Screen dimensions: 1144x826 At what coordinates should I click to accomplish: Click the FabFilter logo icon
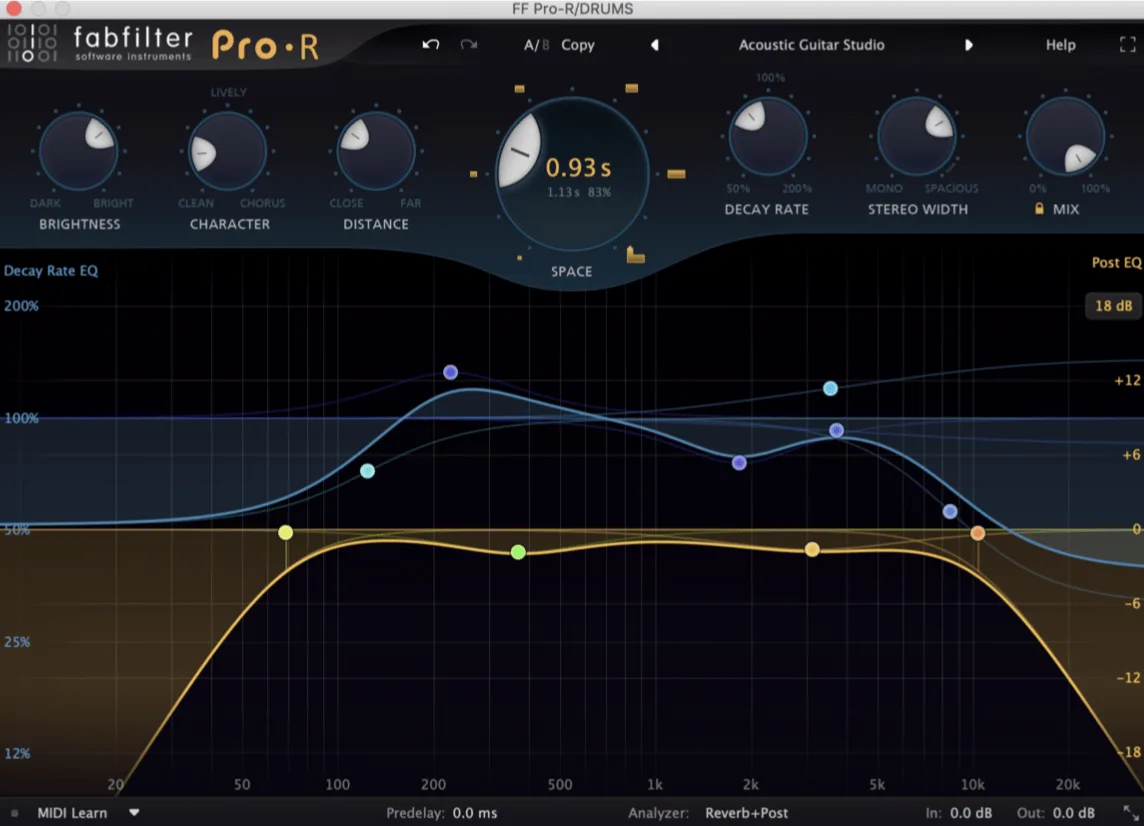32,43
